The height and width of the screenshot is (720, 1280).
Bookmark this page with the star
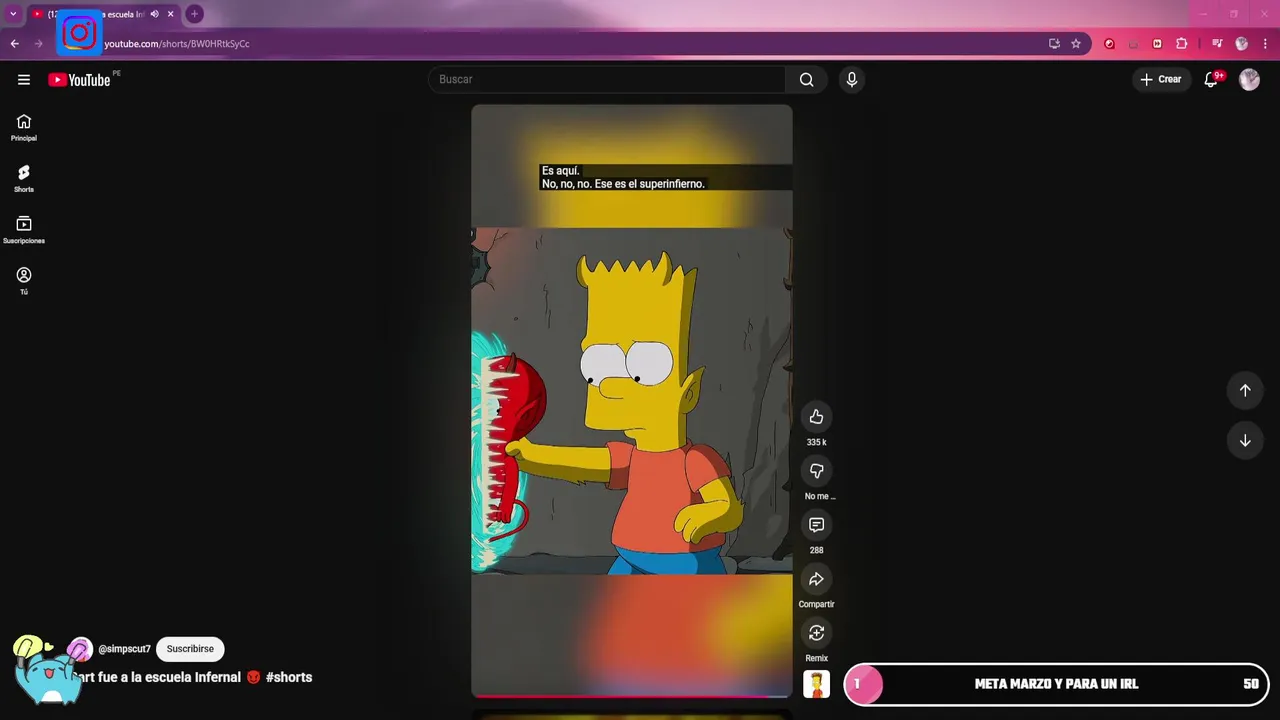[x=1076, y=44]
